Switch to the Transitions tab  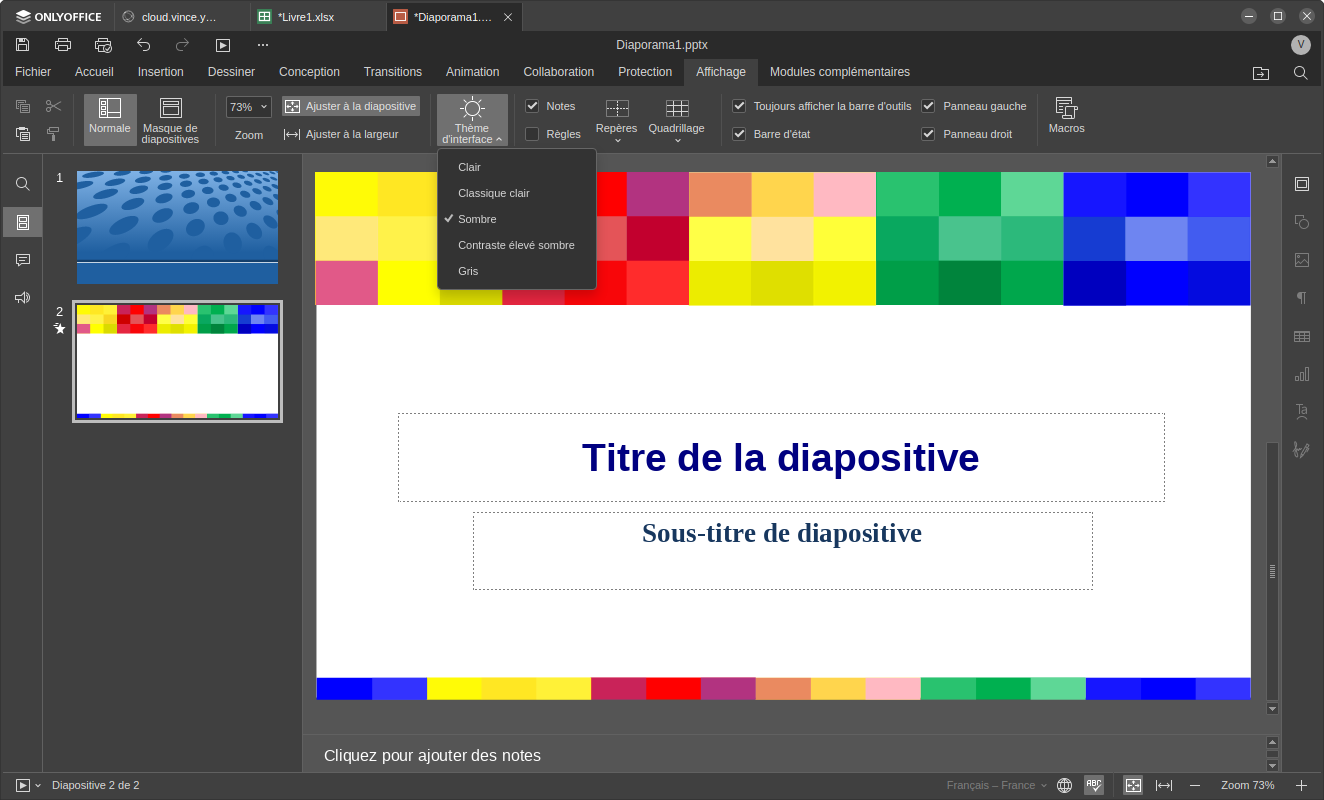pyautogui.click(x=392, y=72)
